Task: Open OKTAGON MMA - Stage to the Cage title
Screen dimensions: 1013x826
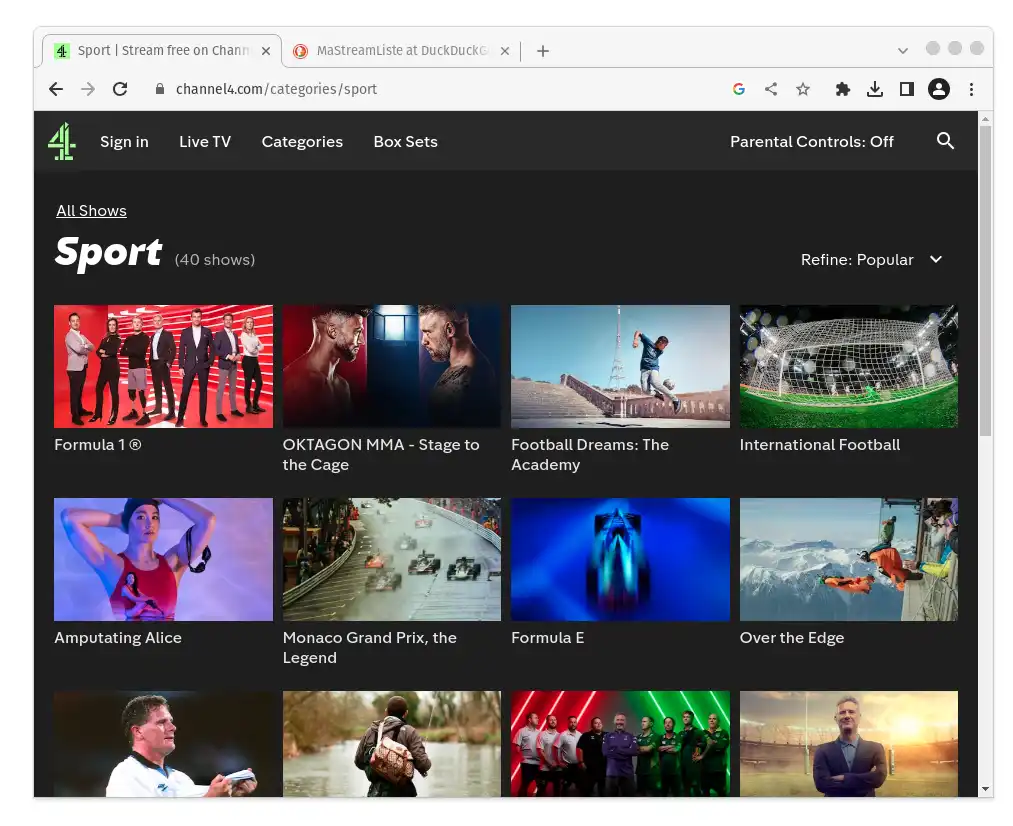Action: coord(381,455)
